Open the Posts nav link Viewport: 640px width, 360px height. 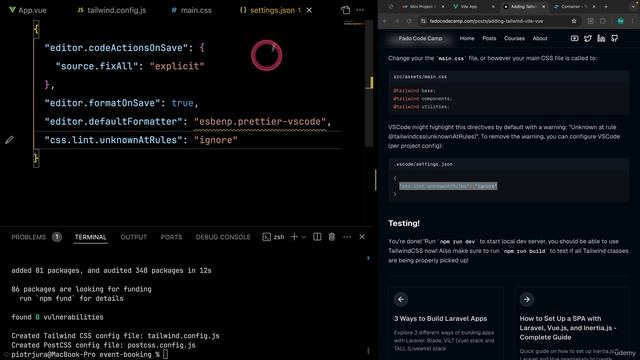489,38
